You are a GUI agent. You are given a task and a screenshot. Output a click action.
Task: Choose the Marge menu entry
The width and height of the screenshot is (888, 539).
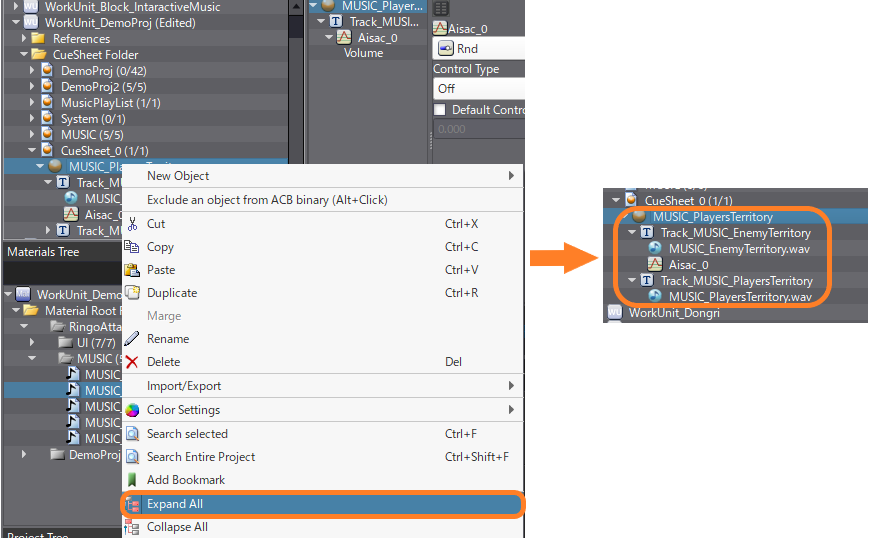click(323, 316)
